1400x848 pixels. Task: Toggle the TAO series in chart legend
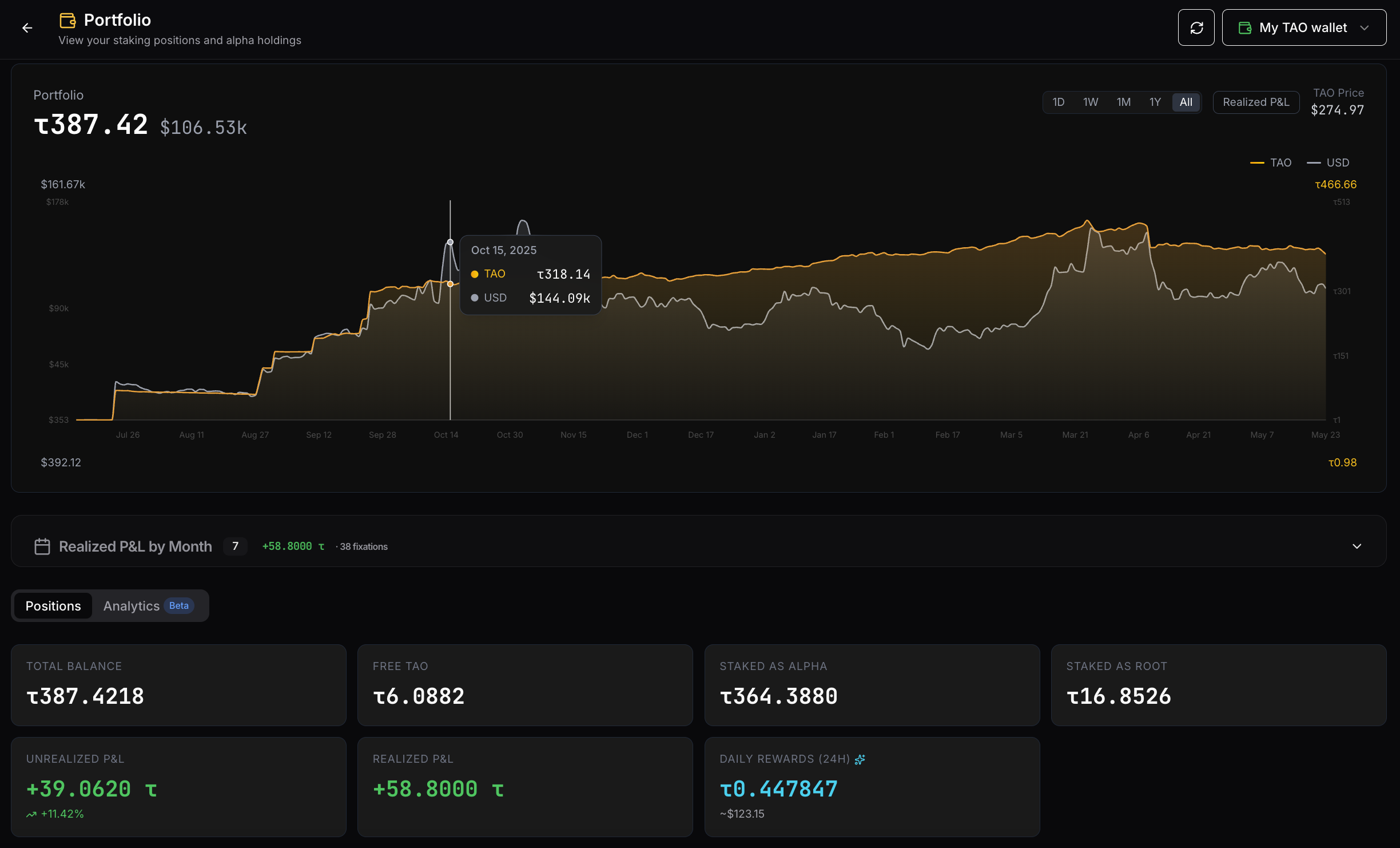1271,163
